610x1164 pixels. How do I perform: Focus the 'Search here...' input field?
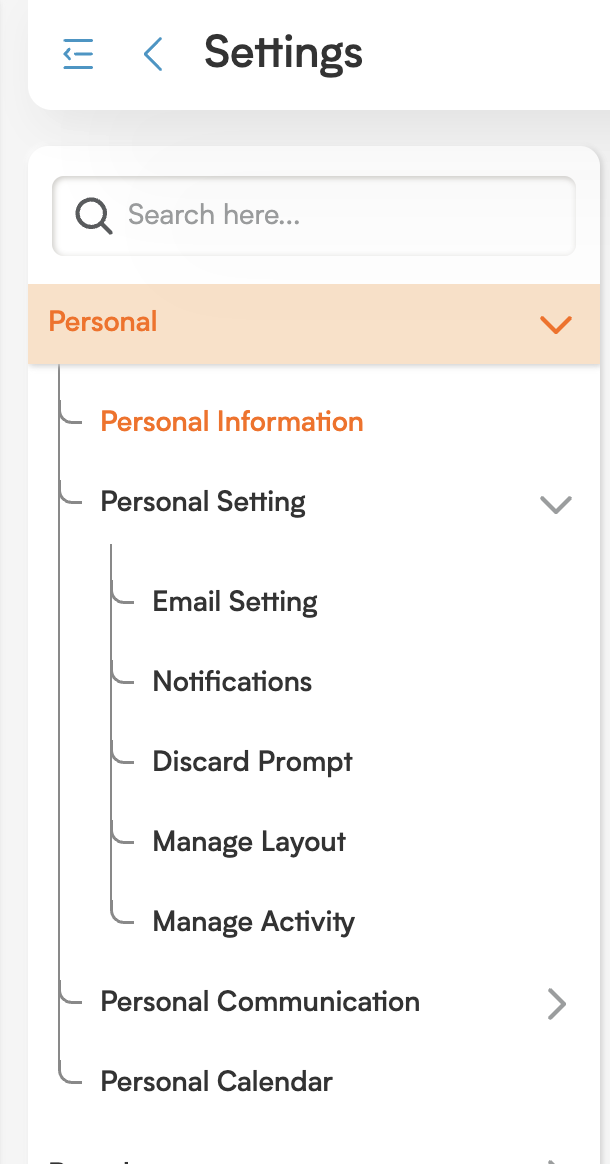(x=314, y=216)
